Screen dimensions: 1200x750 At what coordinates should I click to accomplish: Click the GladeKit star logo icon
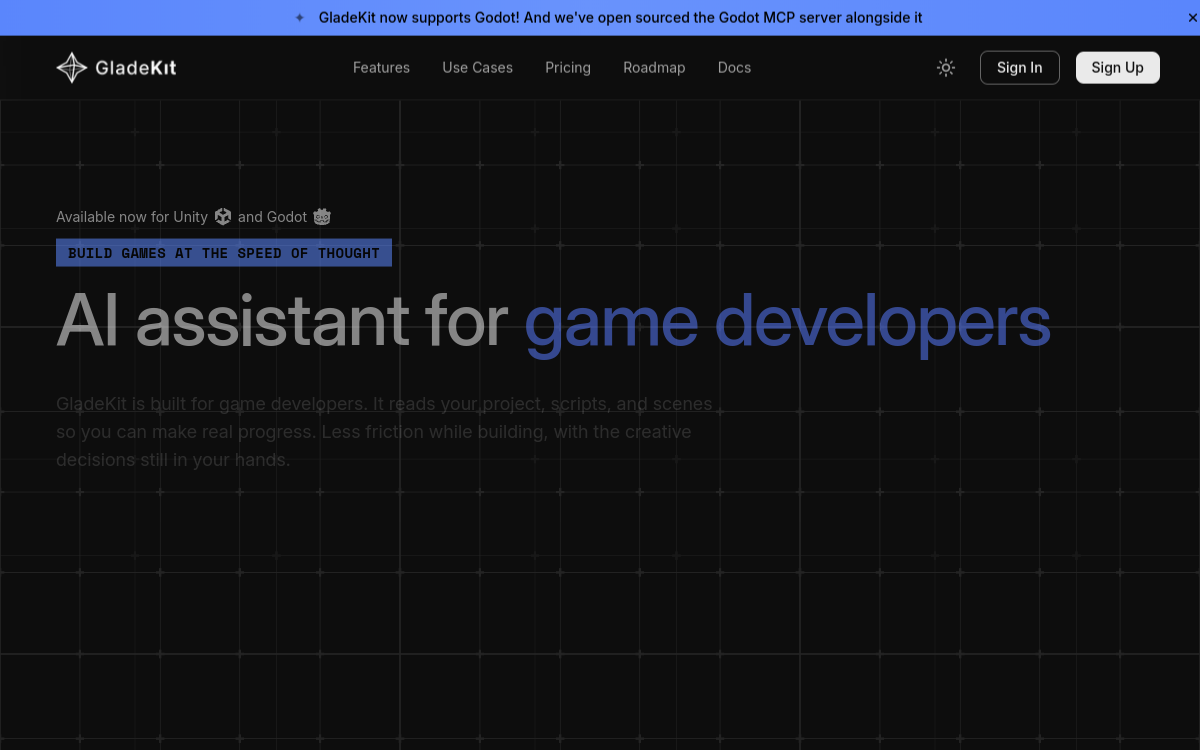coord(72,68)
